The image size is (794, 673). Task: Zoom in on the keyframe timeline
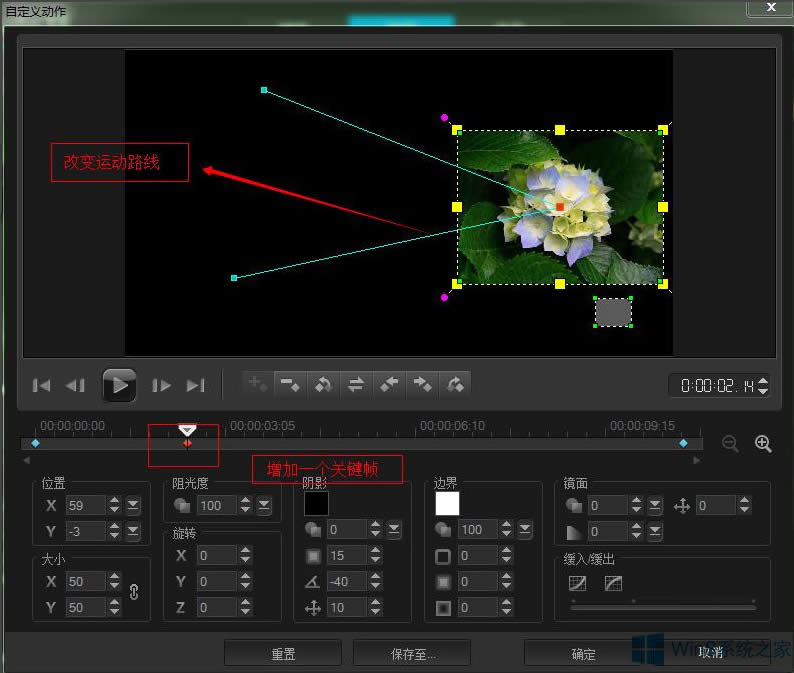click(763, 444)
